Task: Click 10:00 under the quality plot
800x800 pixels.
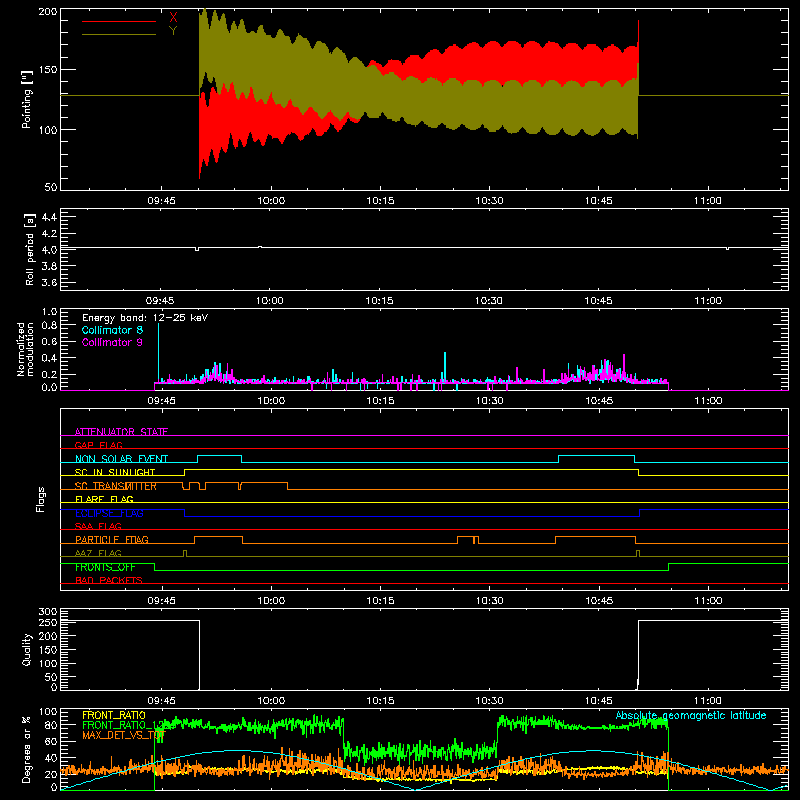Action: pyautogui.click(x=271, y=701)
